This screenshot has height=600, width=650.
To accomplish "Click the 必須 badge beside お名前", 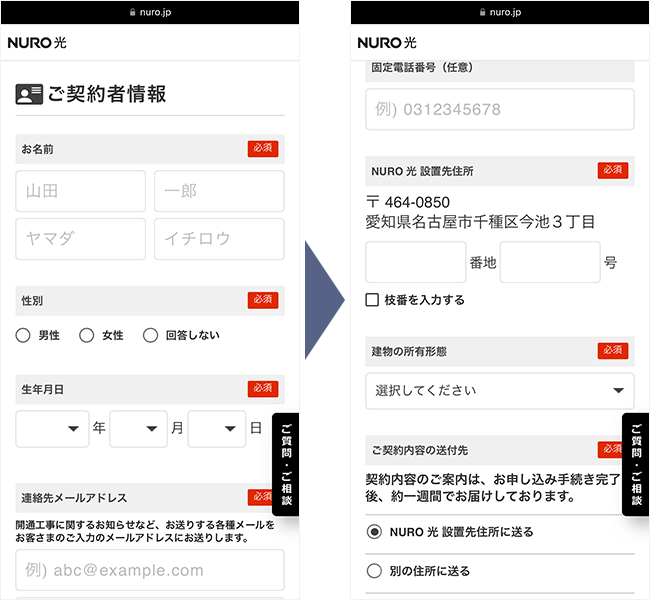I will [x=263, y=148].
